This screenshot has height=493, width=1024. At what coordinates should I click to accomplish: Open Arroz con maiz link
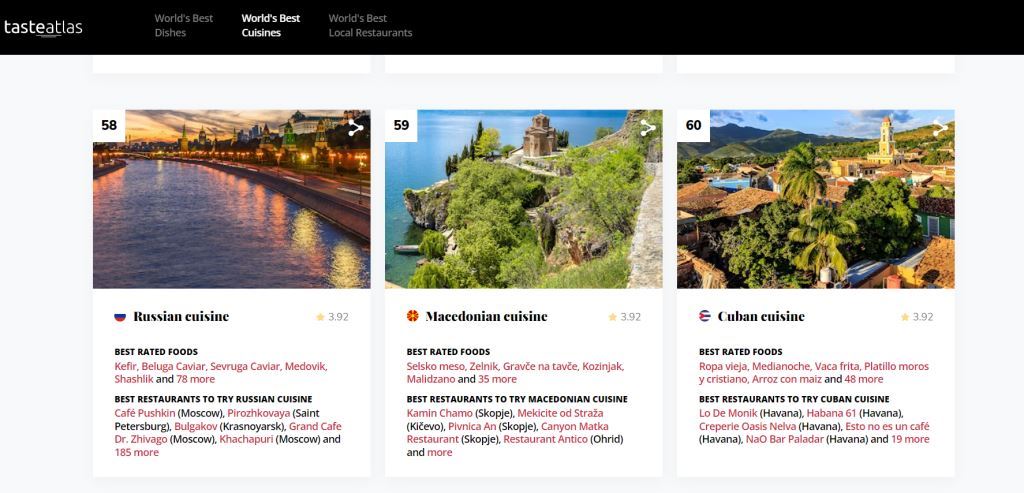coord(786,379)
